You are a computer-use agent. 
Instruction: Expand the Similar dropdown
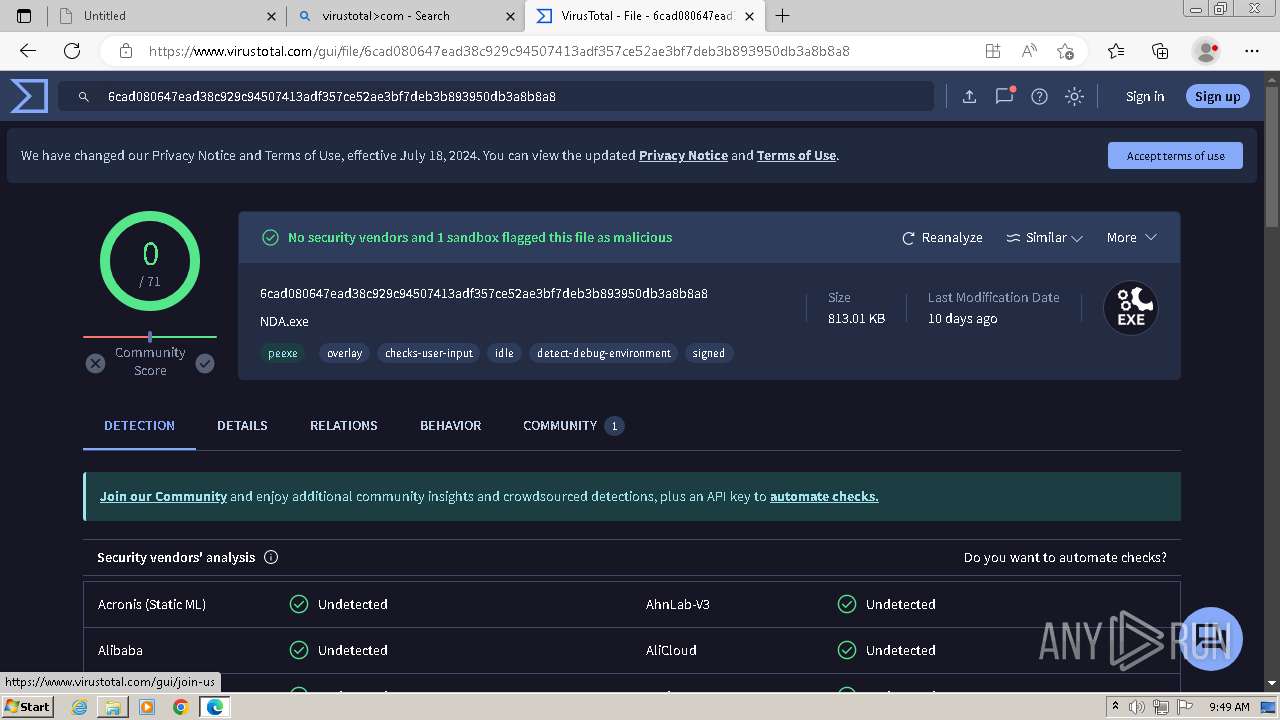pyautogui.click(x=1044, y=237)
